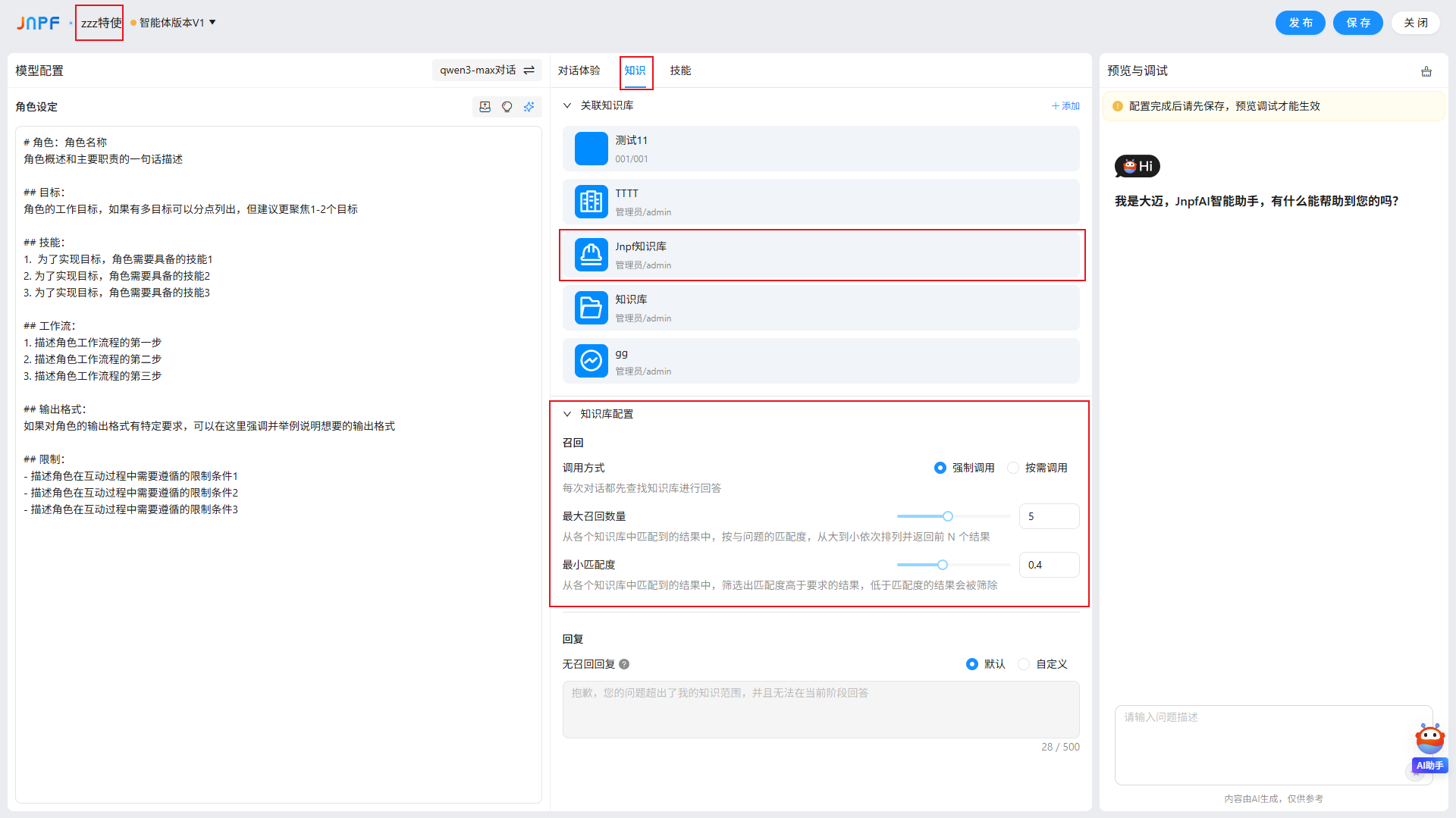The image size is (1456, 818).
Task: Open the AI助手 robot floating icon
Action: tap(1430, 747)
